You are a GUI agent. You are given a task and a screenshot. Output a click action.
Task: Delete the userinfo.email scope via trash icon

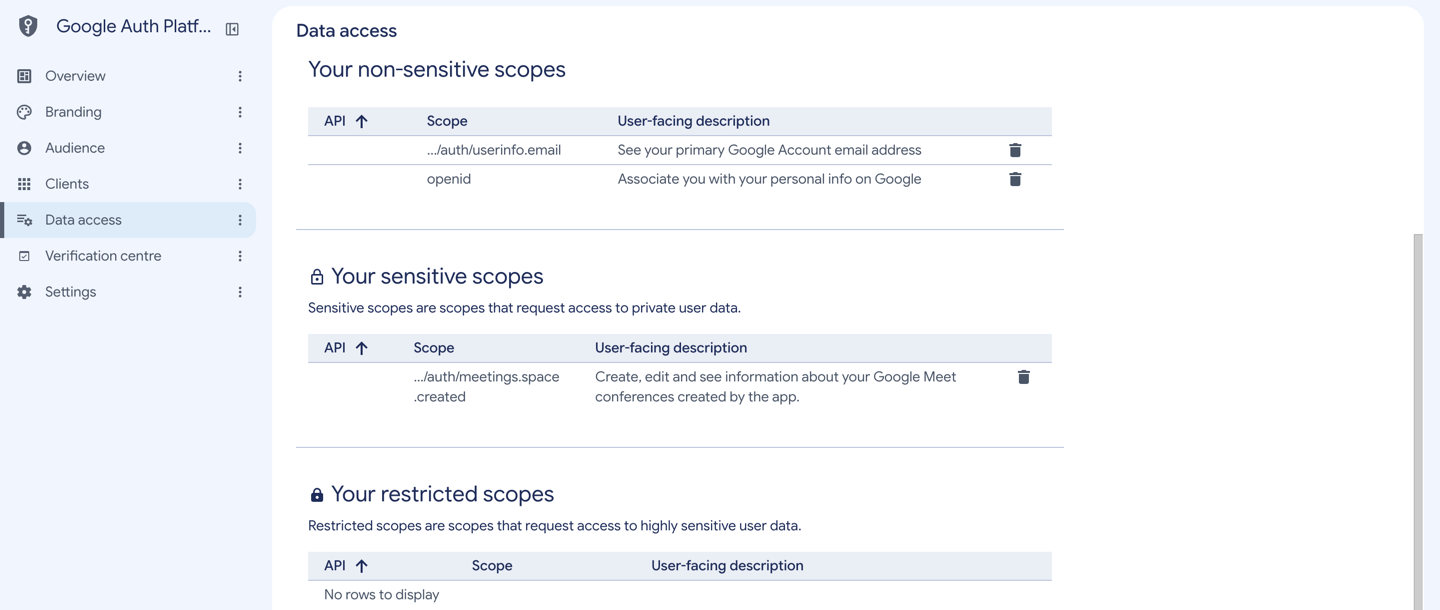1015,150
